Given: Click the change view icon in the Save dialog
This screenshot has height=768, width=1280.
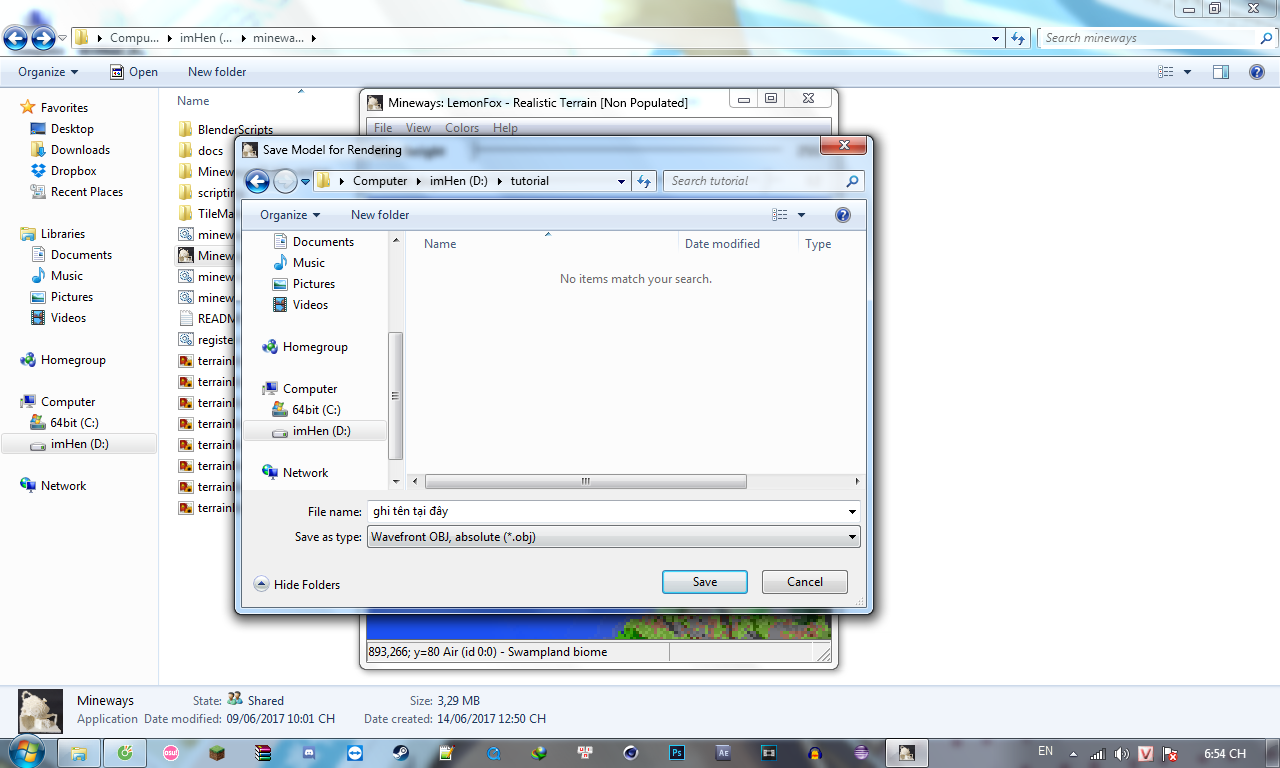Looking at the screenshot, I should coord(780,215).
